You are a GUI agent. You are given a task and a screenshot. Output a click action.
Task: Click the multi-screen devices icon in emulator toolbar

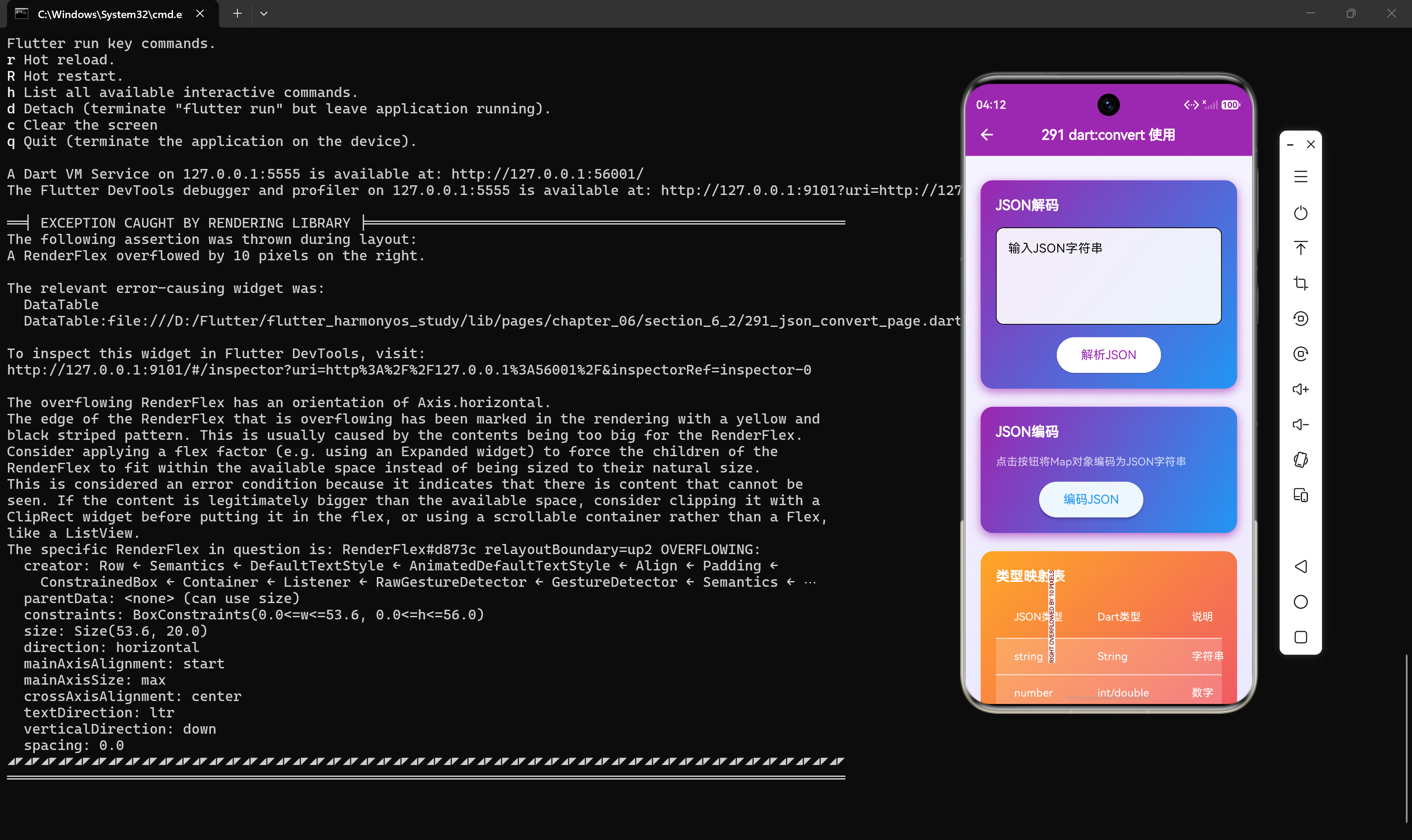click(1300, 495)
